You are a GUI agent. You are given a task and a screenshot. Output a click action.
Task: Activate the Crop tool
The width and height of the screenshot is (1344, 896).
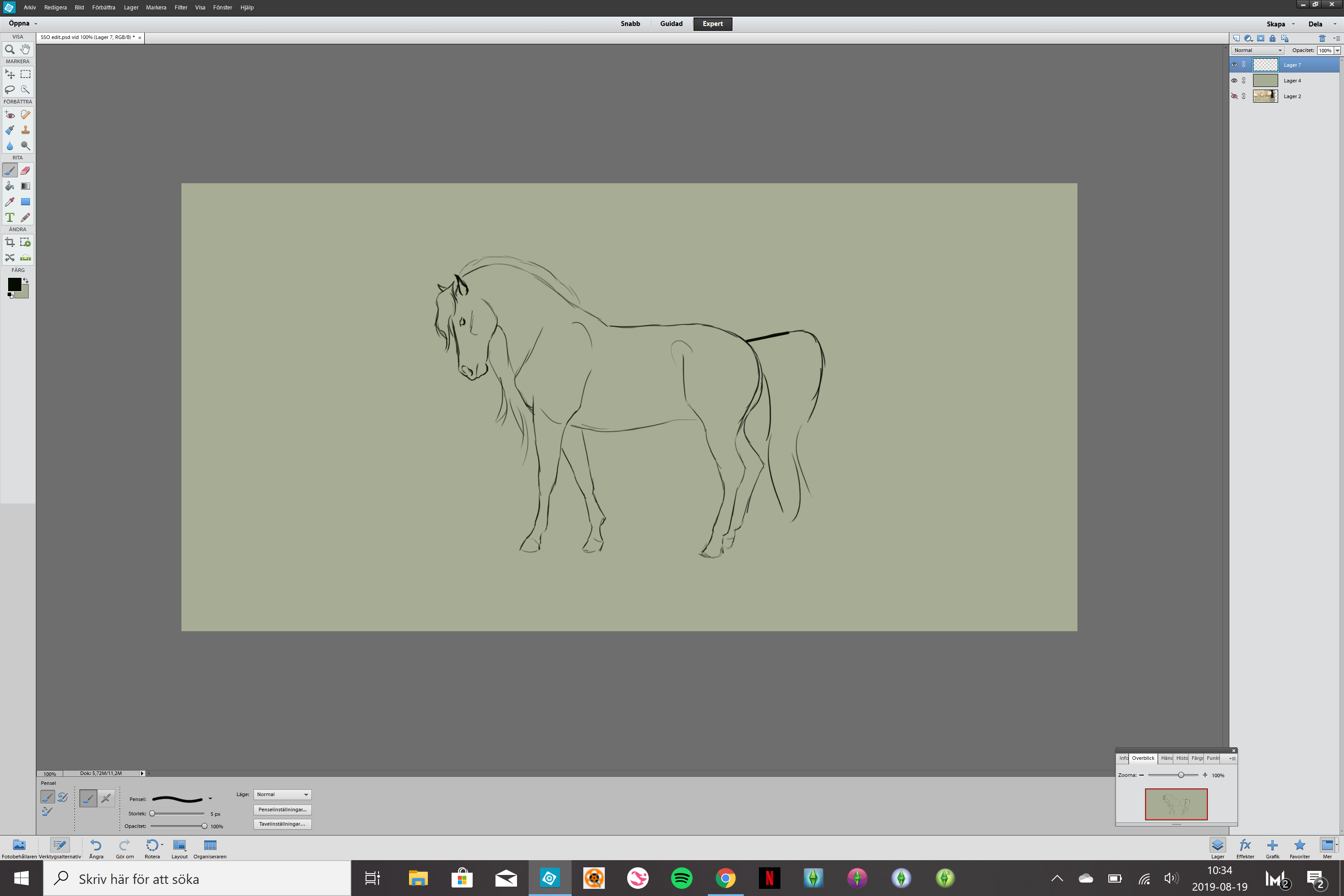pos(10,242)
